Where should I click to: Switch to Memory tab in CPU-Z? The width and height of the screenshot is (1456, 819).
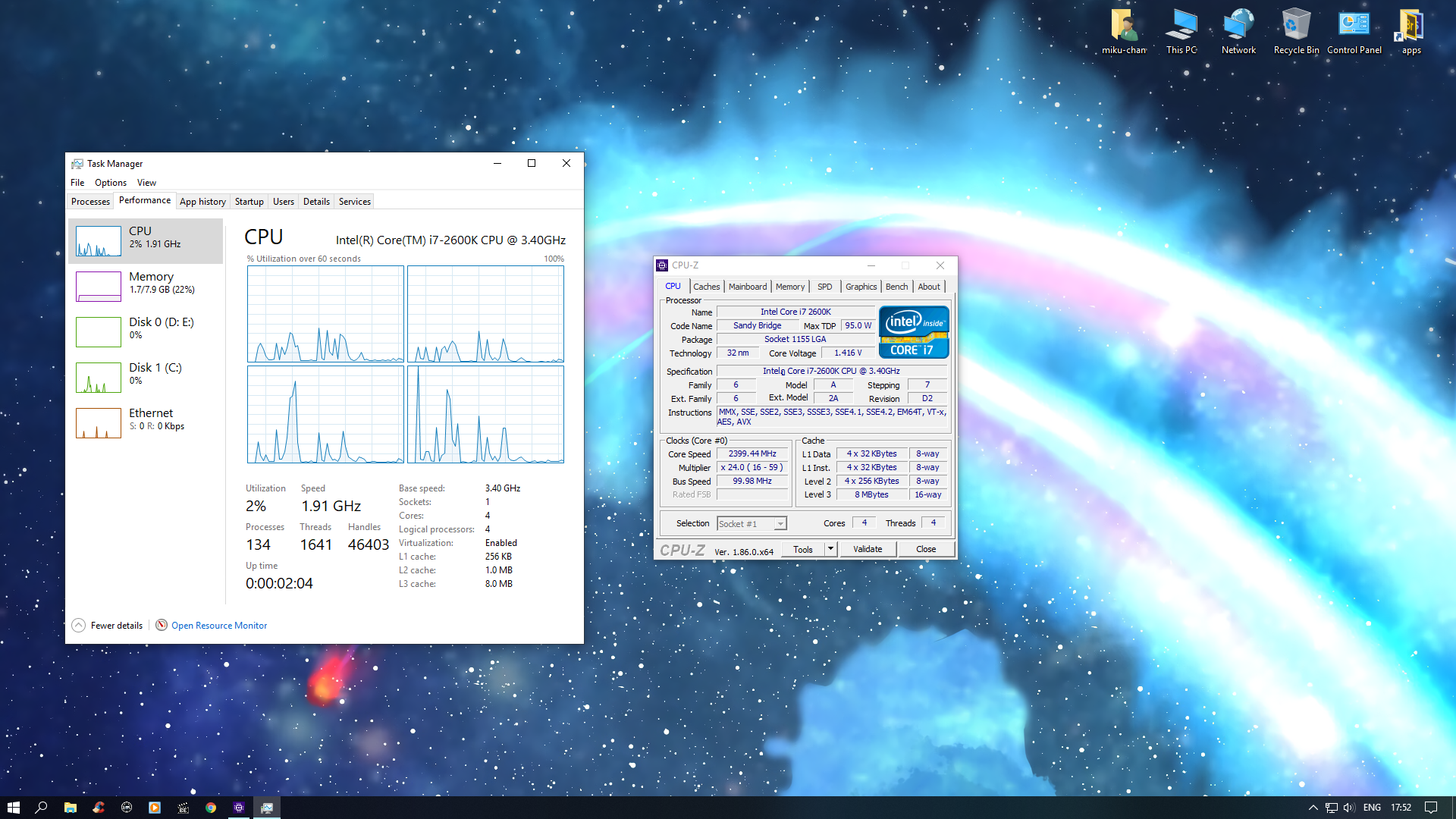tap(790, 287)
